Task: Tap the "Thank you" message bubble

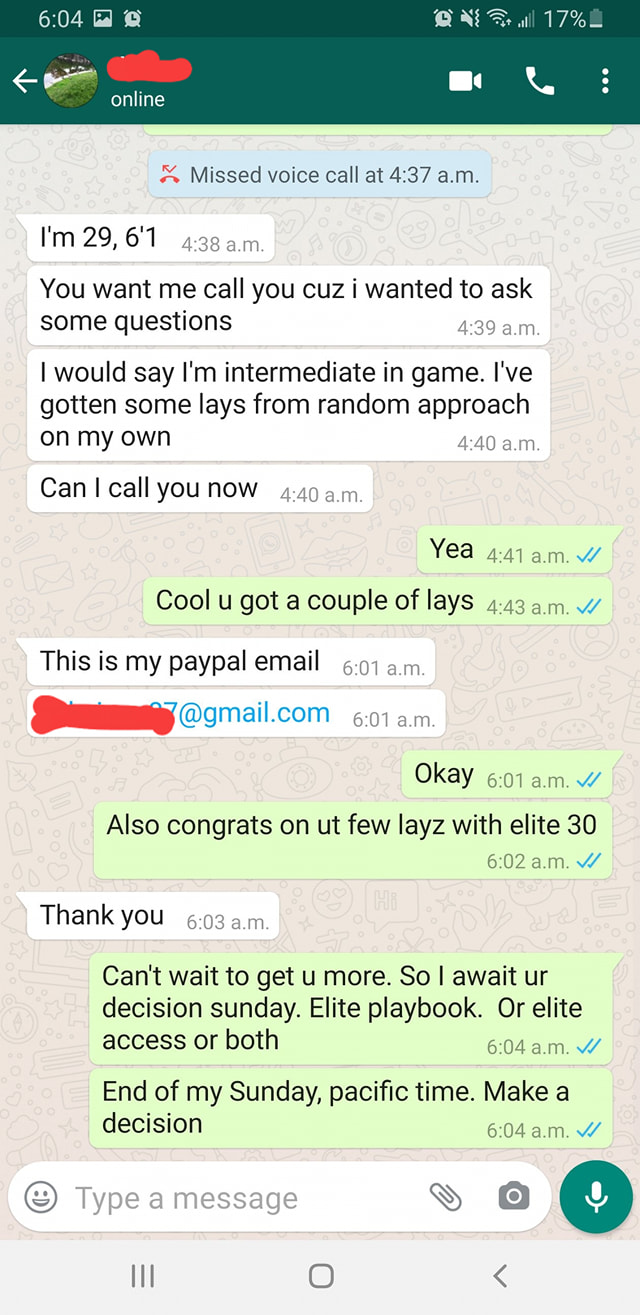Action: [x=153, y=916]
